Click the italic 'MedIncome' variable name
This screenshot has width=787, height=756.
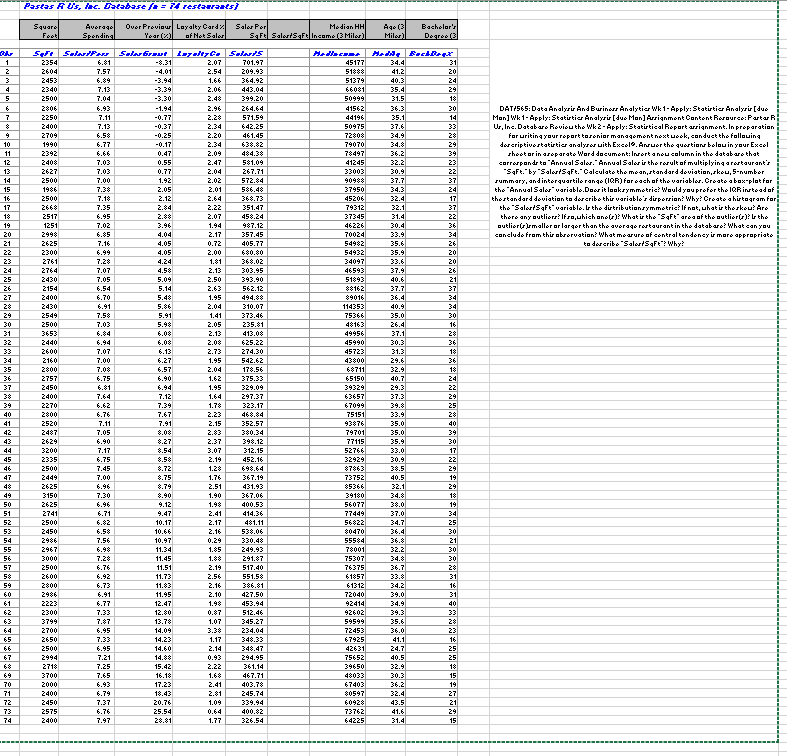click(x=337, y=54)
